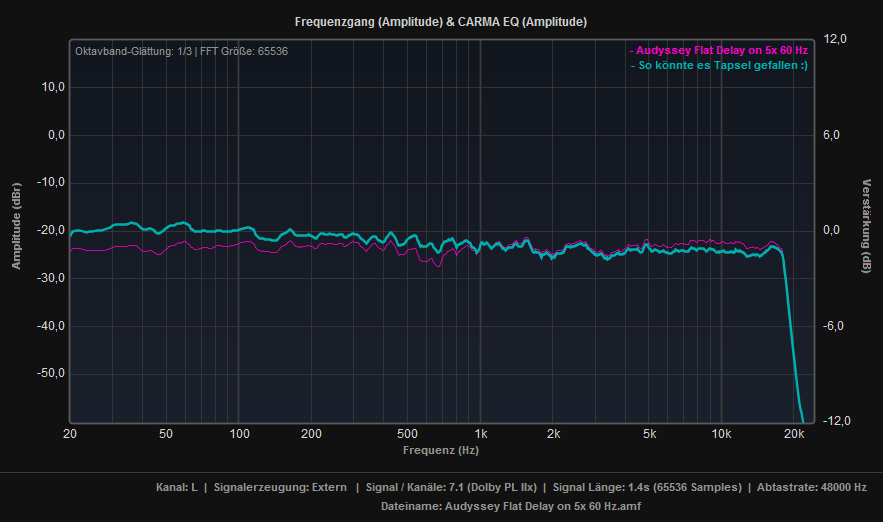Click the 12,0 gain tick on right axis
The width and height of the screenshot is (883, 522).
[835, 39]
